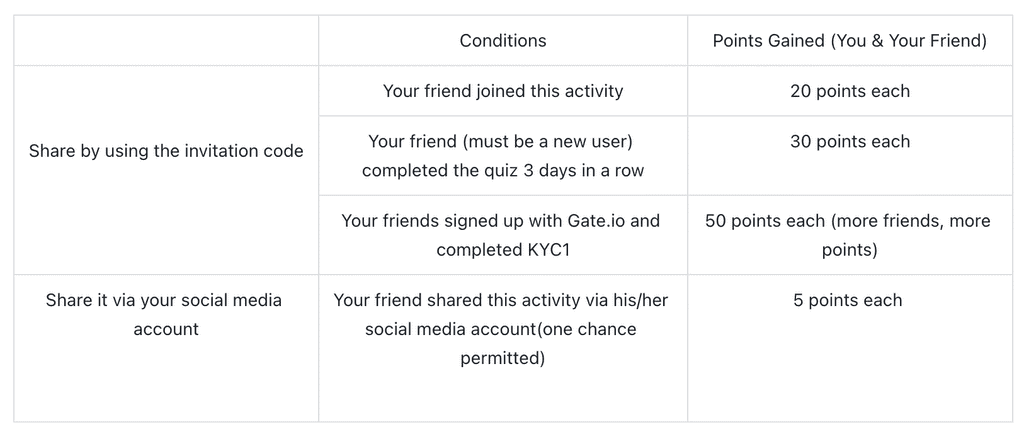Click the empty top-left table cell
The image size is (1024, 427).
pos(166,41)
